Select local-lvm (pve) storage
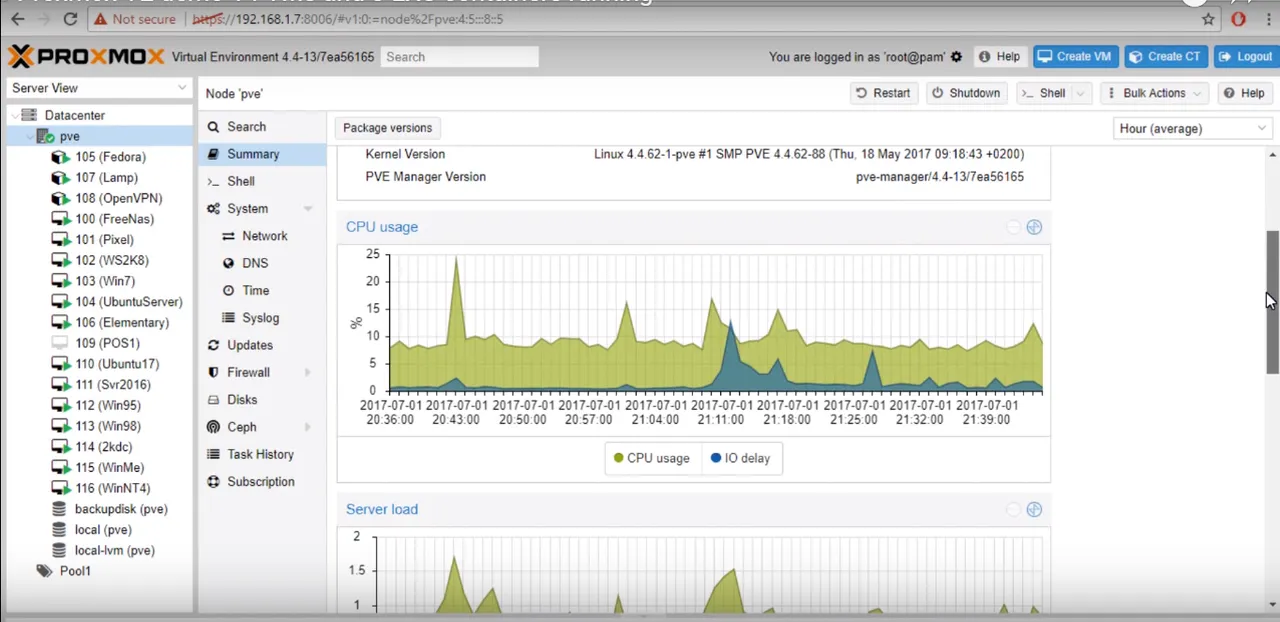The width and height of the screenshot is (1280, 622). [x=114, y=550]
